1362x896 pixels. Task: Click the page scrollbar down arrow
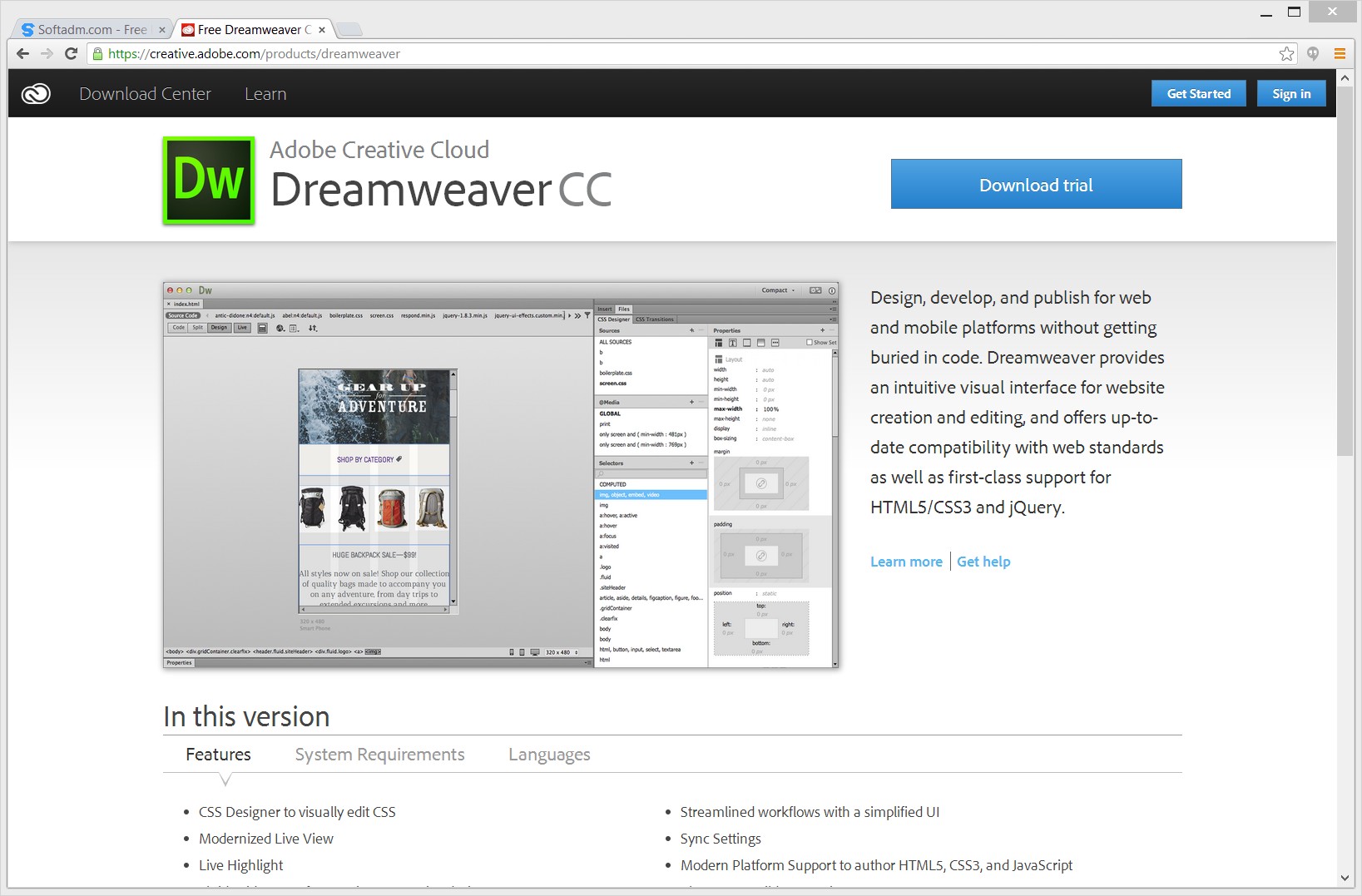[x=1345, y=878]
